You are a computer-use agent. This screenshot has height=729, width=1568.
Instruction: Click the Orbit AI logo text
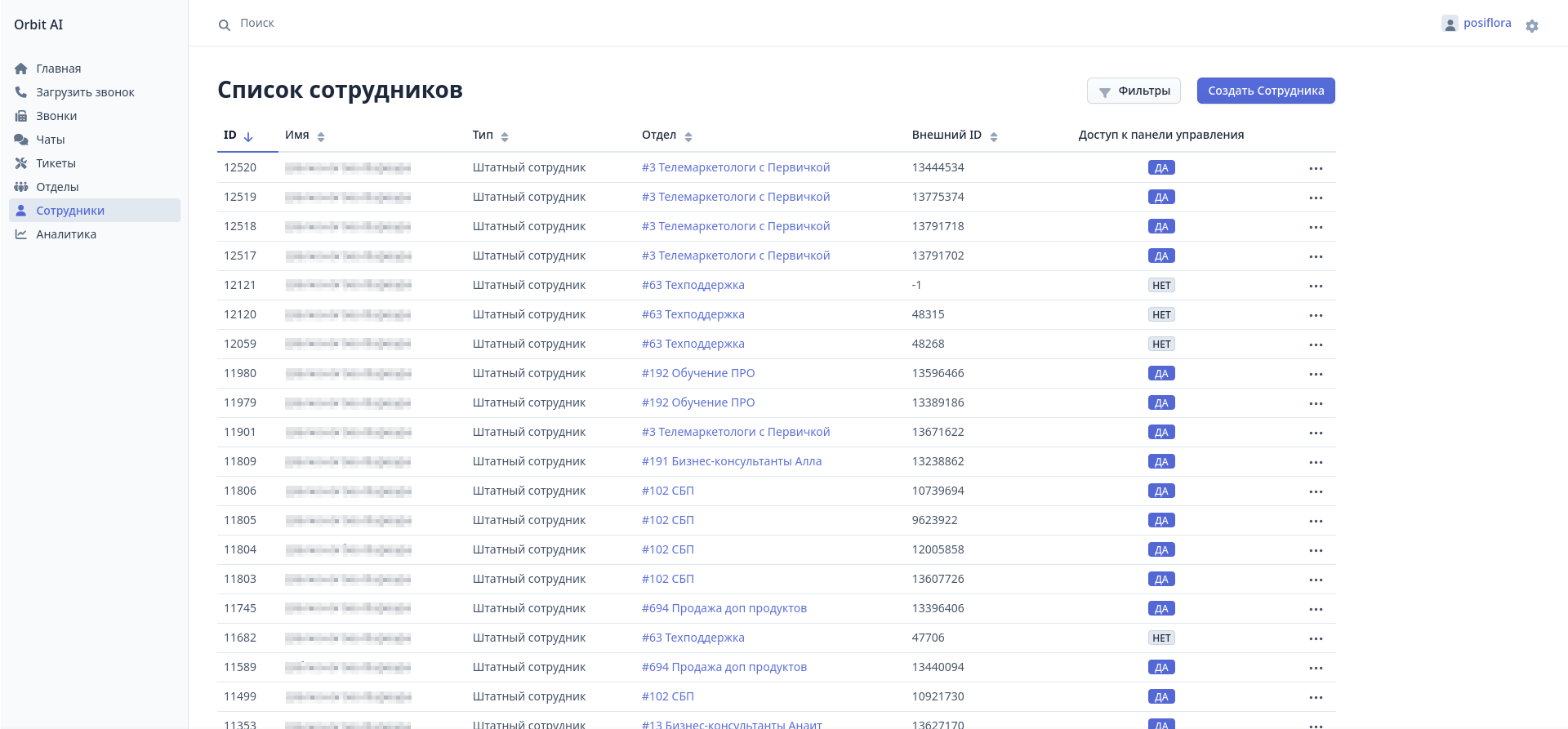coord(38,24)
